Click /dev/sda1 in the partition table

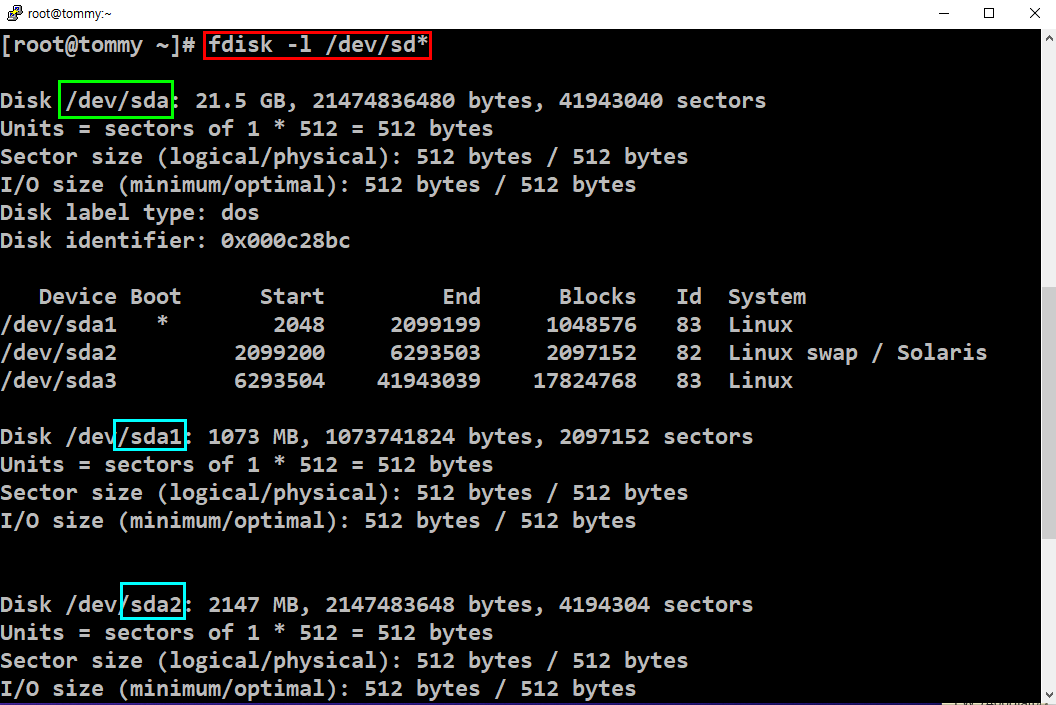[x=59, y=325]
